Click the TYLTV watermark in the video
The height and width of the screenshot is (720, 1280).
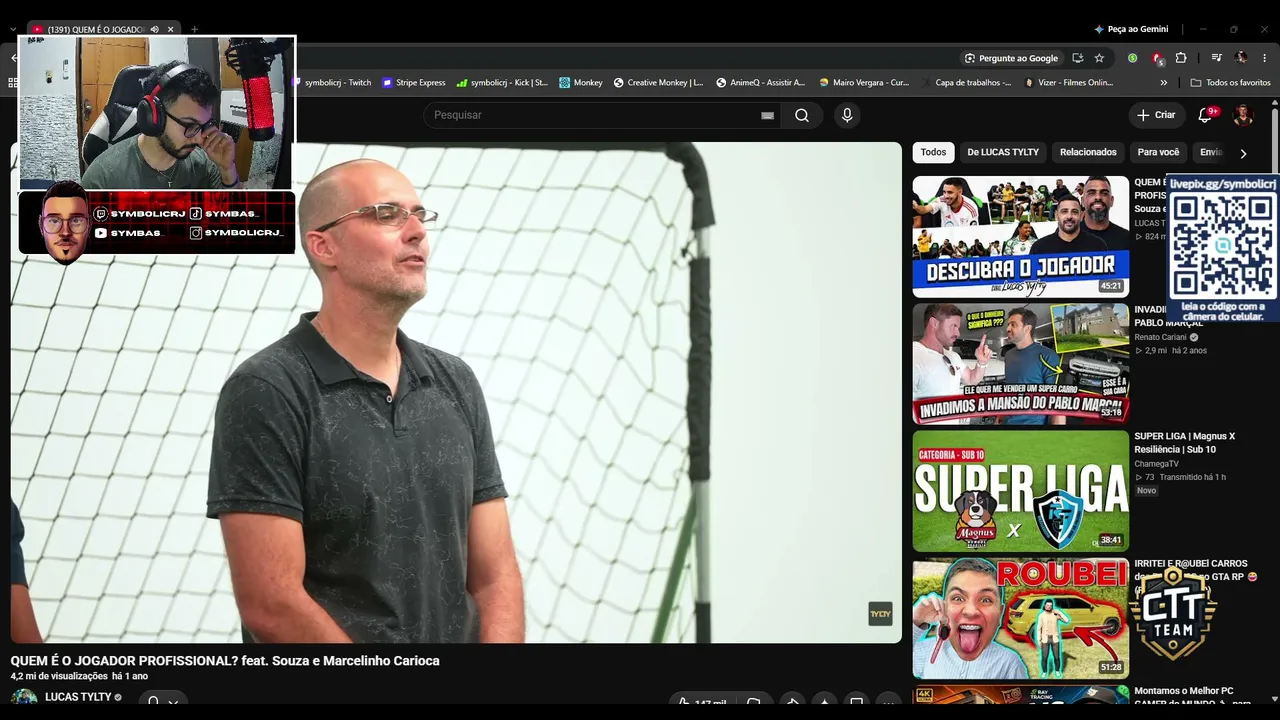click(x=880, y=614)
